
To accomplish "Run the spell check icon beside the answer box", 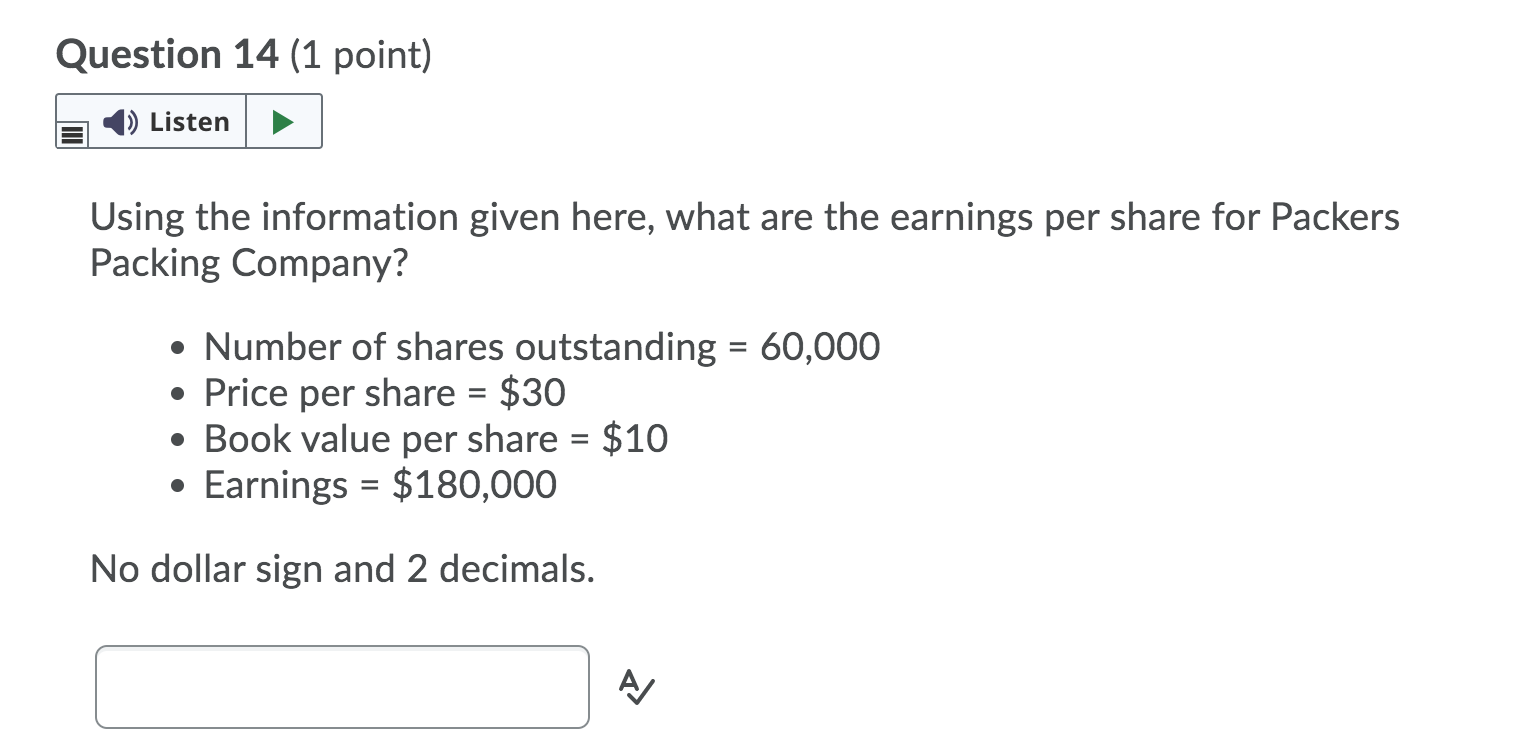I will click(x=634, y=688).
